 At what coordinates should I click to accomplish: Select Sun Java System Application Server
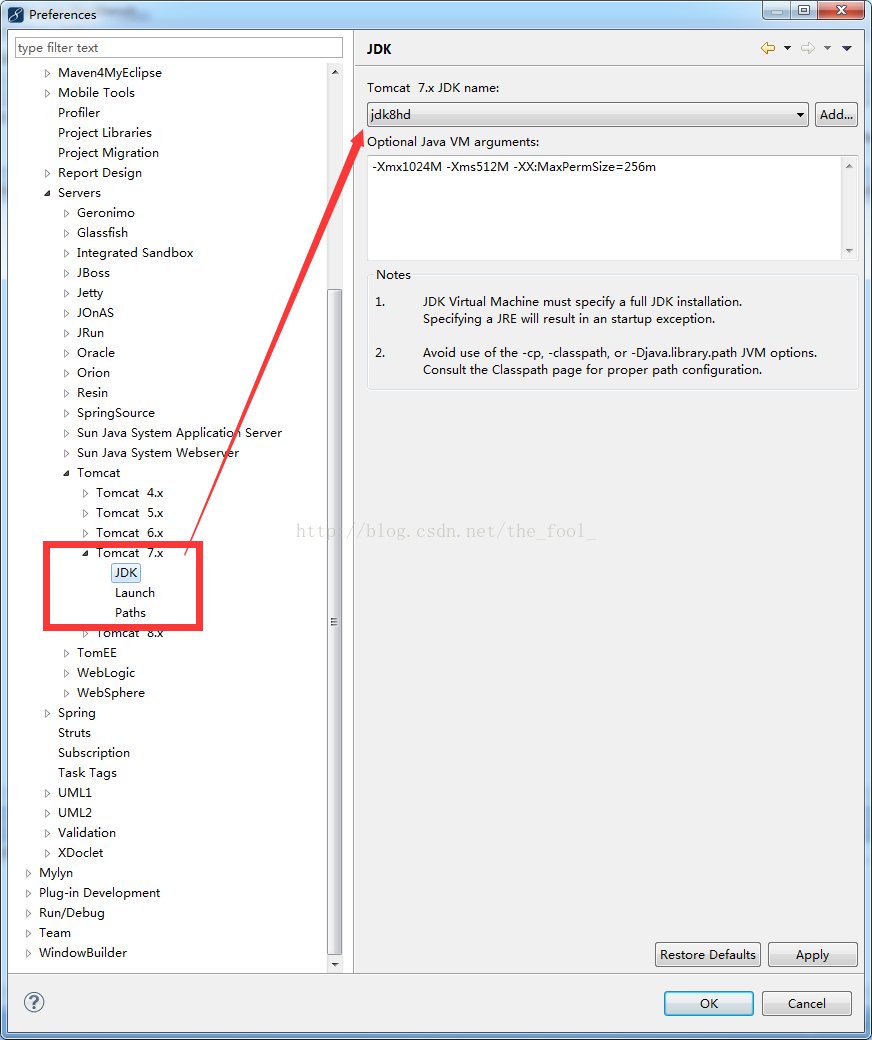click(x=179, y=432)
